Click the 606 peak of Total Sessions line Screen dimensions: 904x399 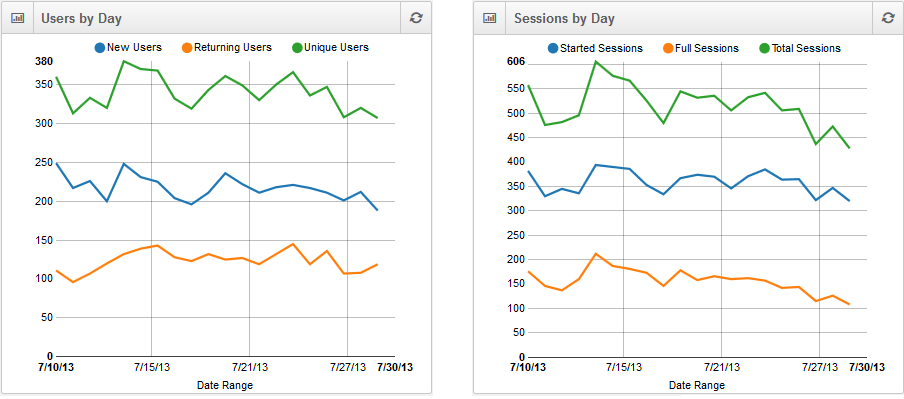(x=596, y=62)
